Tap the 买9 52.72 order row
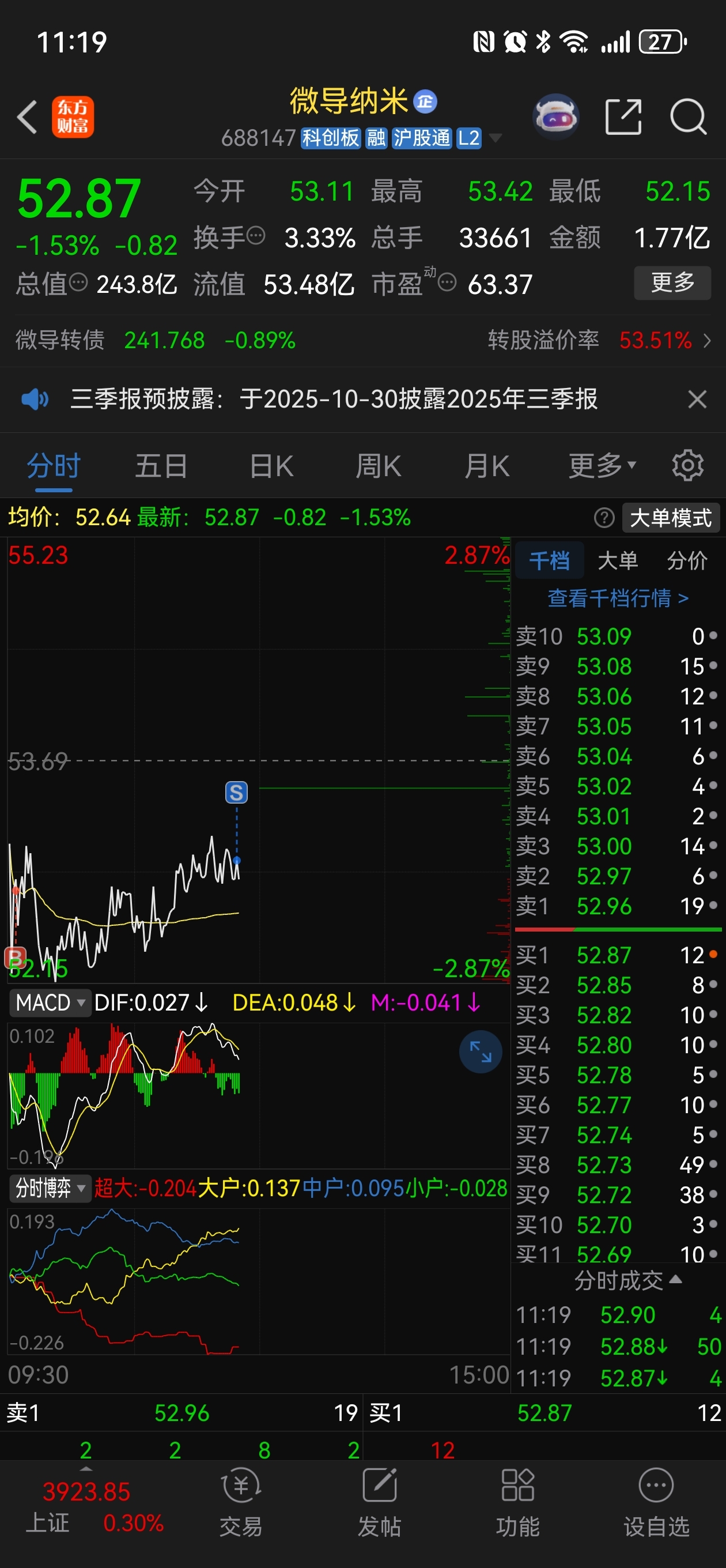The width and height of the screenshot is (726, 1568). [618, 1194]
